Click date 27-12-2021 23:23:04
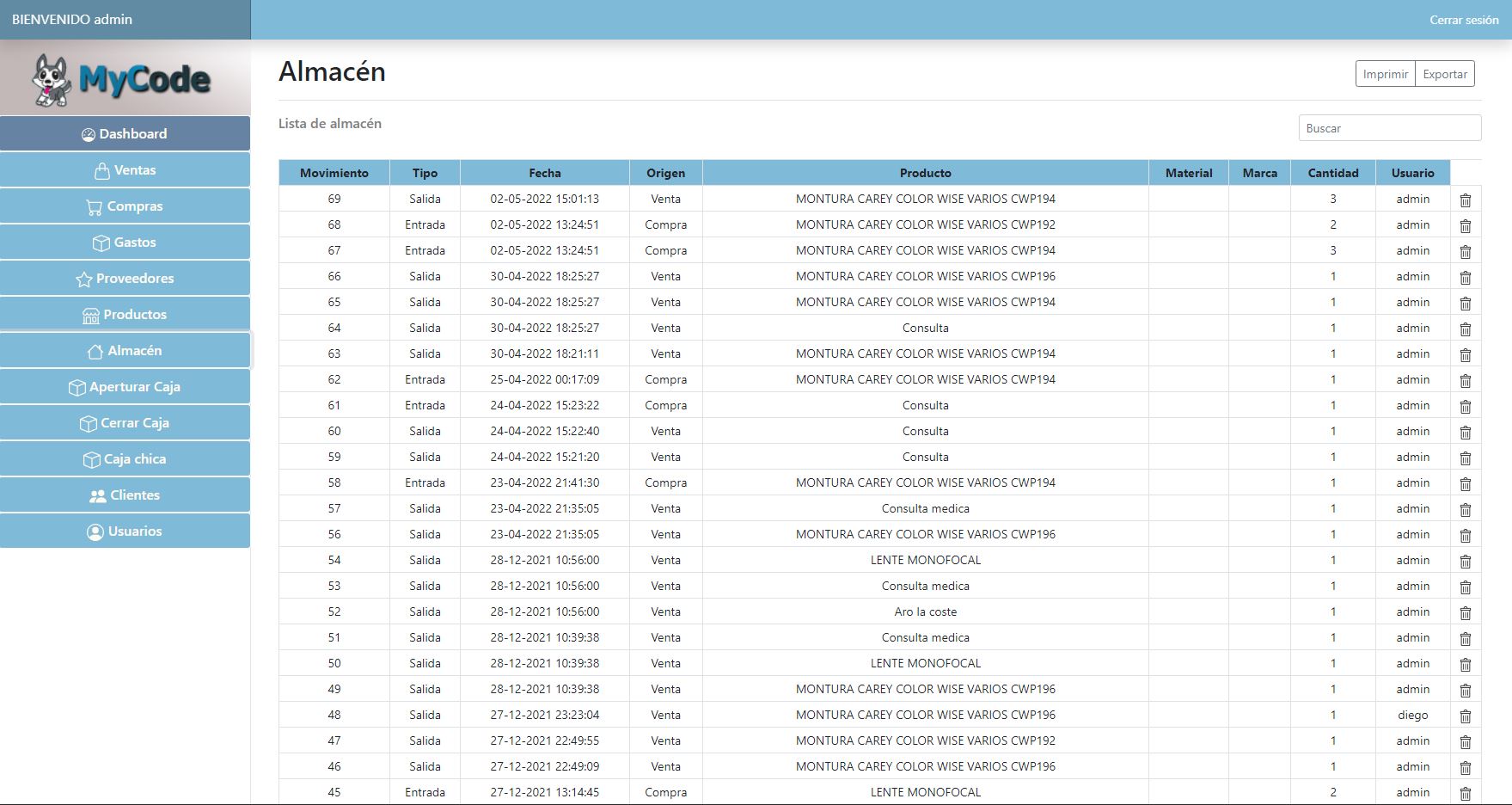 point(545,715)
